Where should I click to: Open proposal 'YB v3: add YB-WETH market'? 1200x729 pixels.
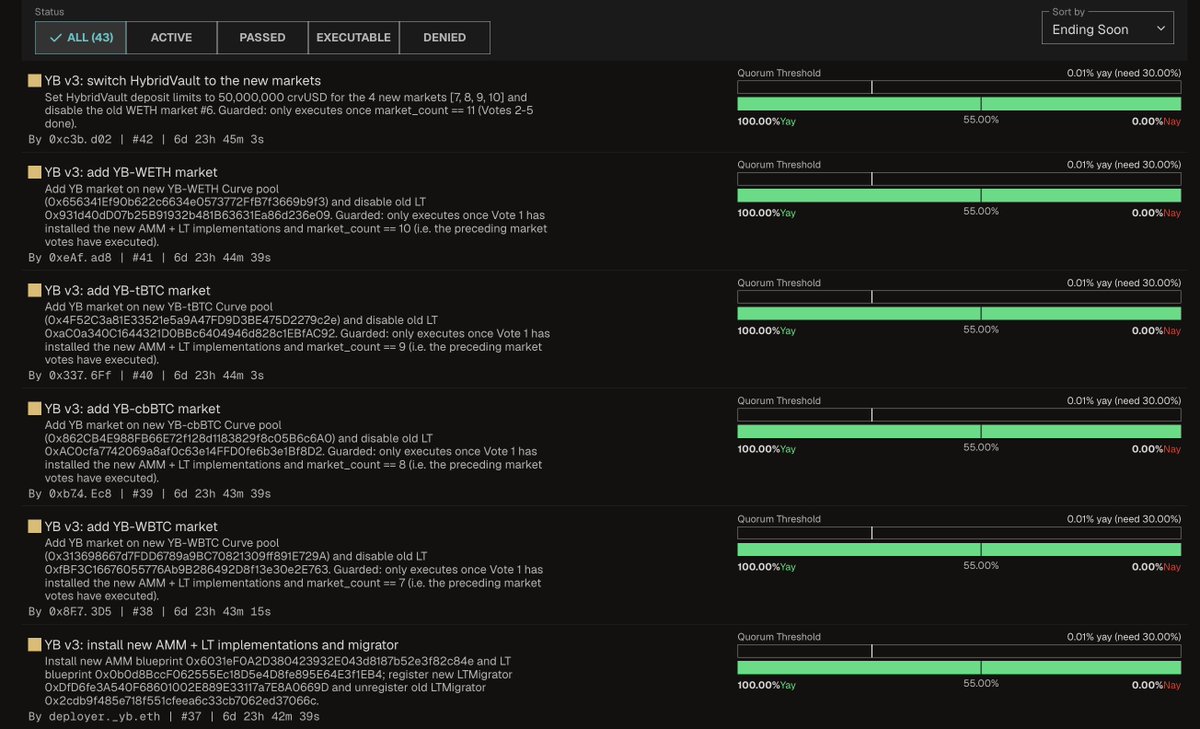131,172
